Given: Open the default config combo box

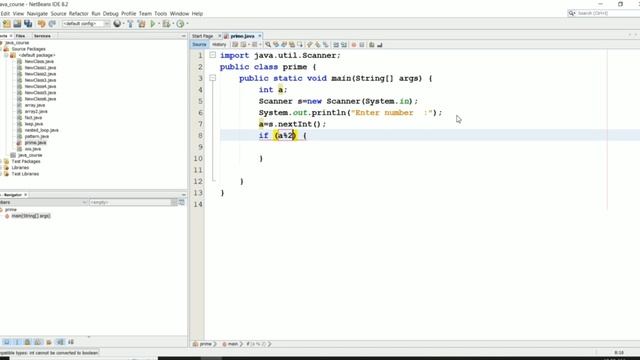Looking at the screenshot, I should point(86,24).
